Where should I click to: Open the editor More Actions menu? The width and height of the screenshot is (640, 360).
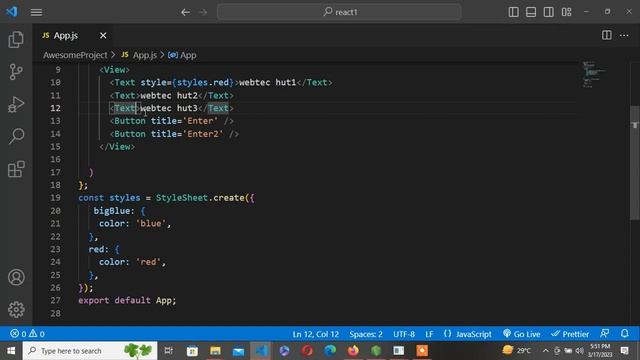(x=624, y=36)
